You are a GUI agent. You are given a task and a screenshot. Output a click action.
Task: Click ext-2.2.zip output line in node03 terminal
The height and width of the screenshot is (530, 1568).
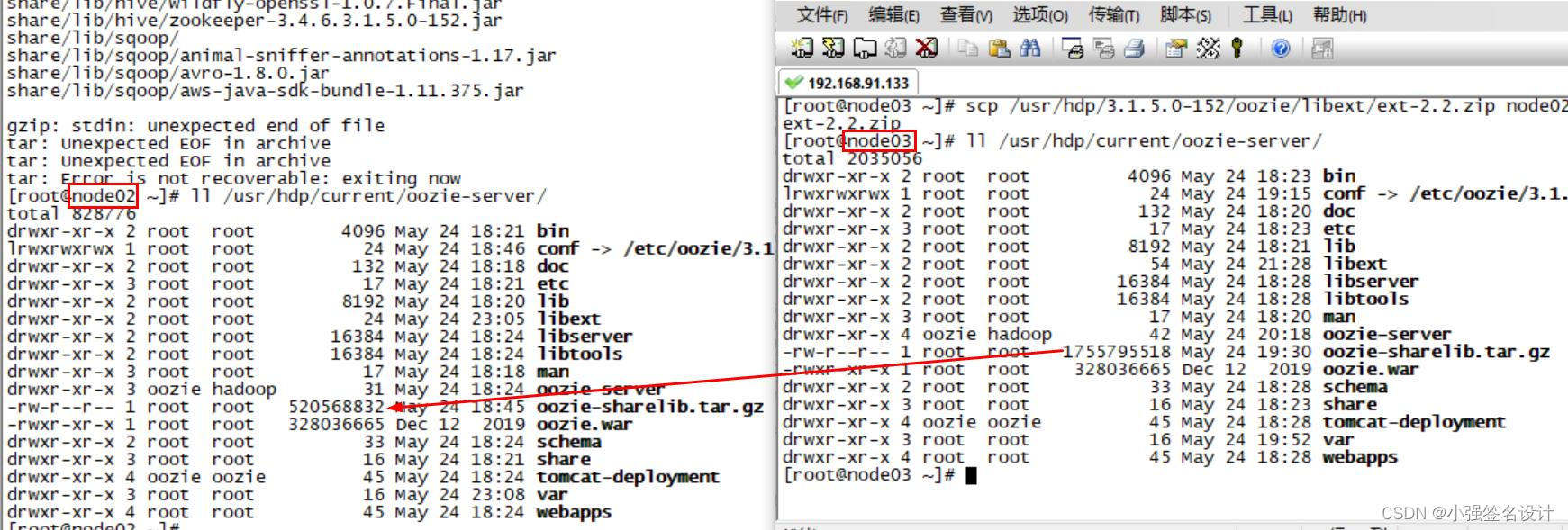(841, 123)
